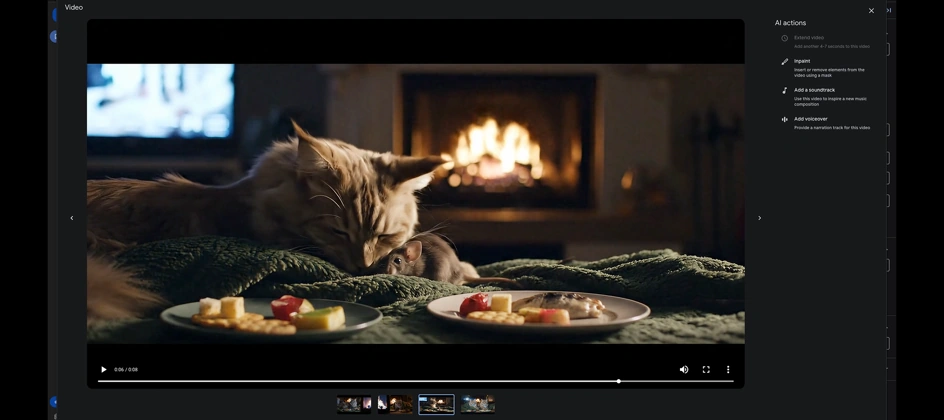Enter fullscreen mode for the video
The image size is (944, 420).
tap(706, 370)
